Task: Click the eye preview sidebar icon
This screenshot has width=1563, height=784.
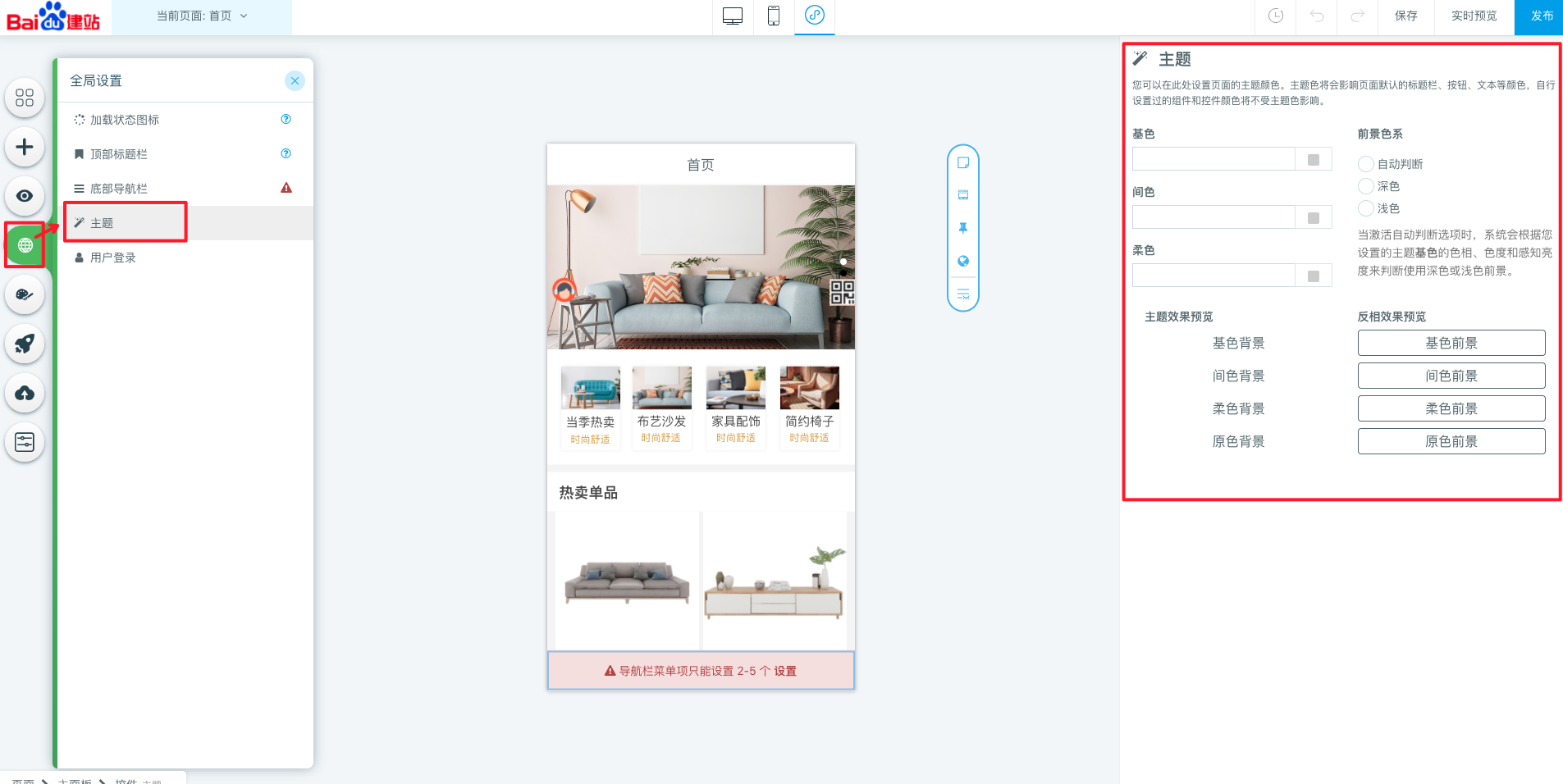Action: (25, 196)
